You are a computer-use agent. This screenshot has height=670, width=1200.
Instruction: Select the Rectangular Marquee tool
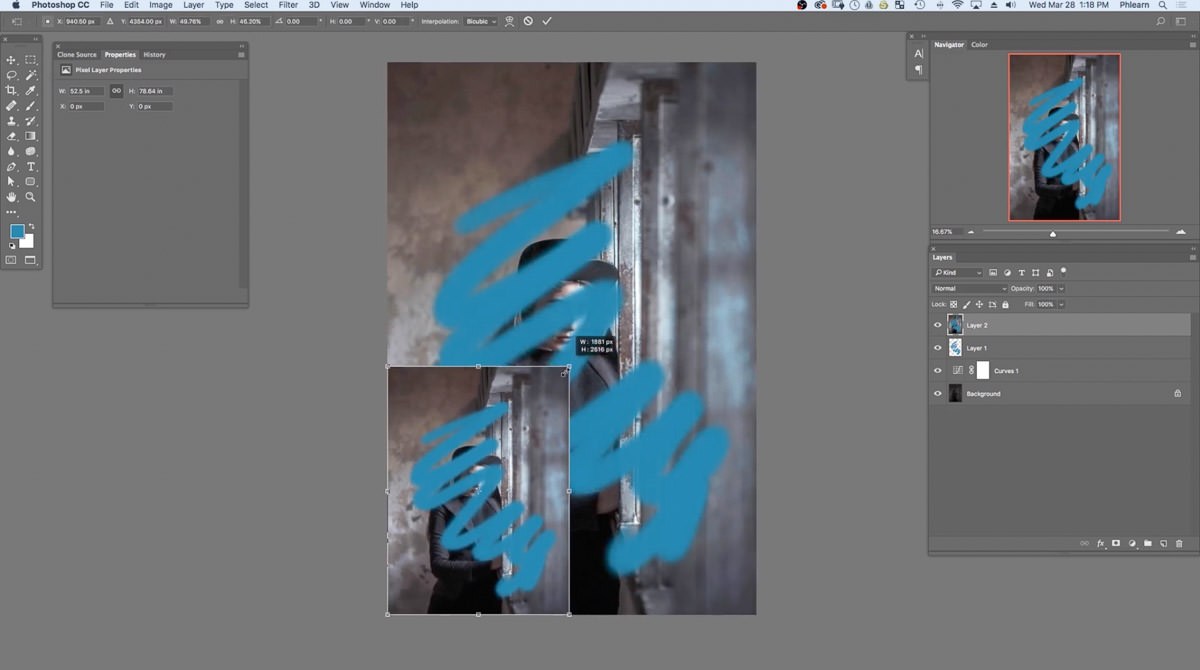(x=31, y=60)
